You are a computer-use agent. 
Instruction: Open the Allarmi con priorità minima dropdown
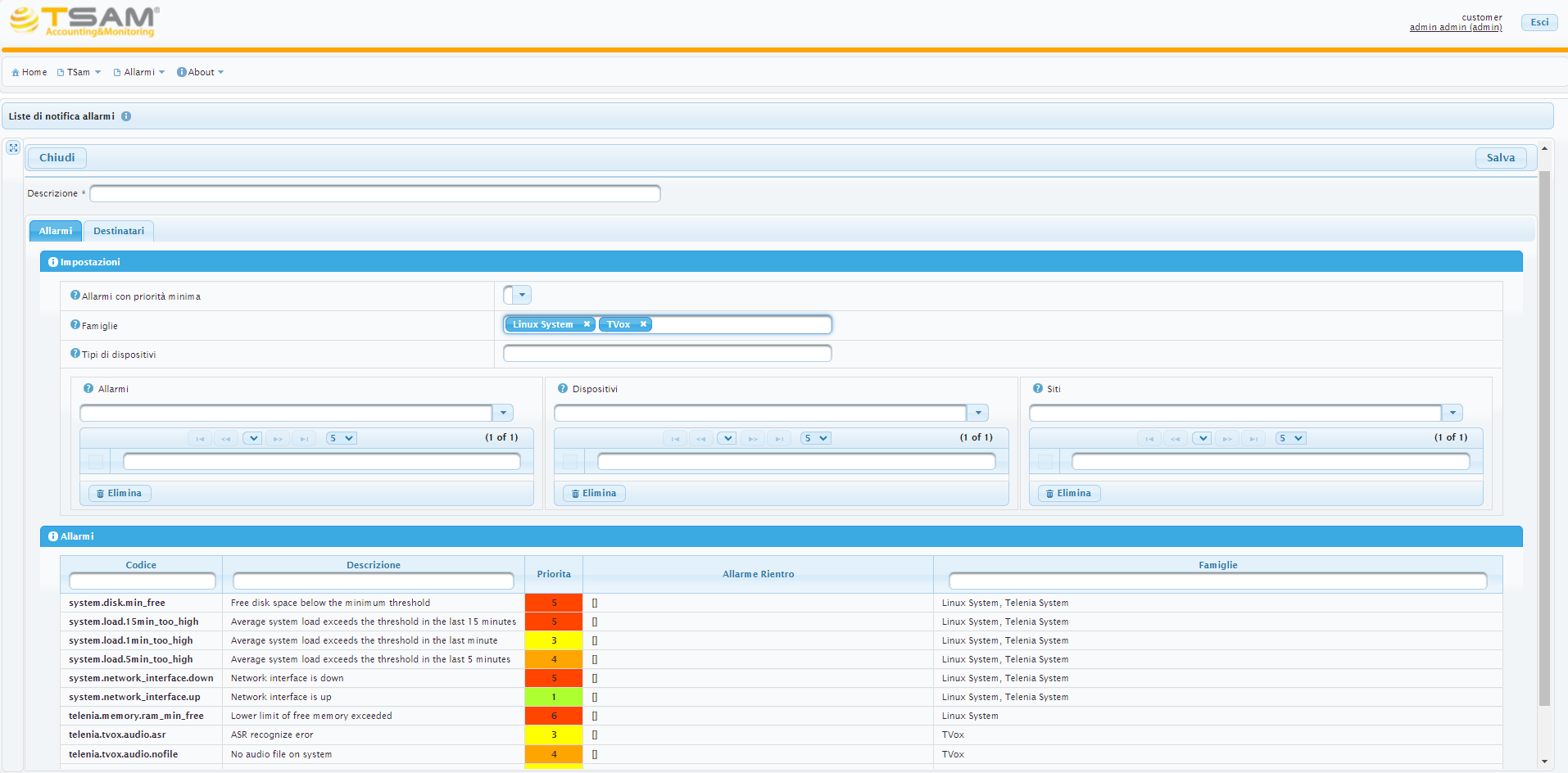pos(522,295)
